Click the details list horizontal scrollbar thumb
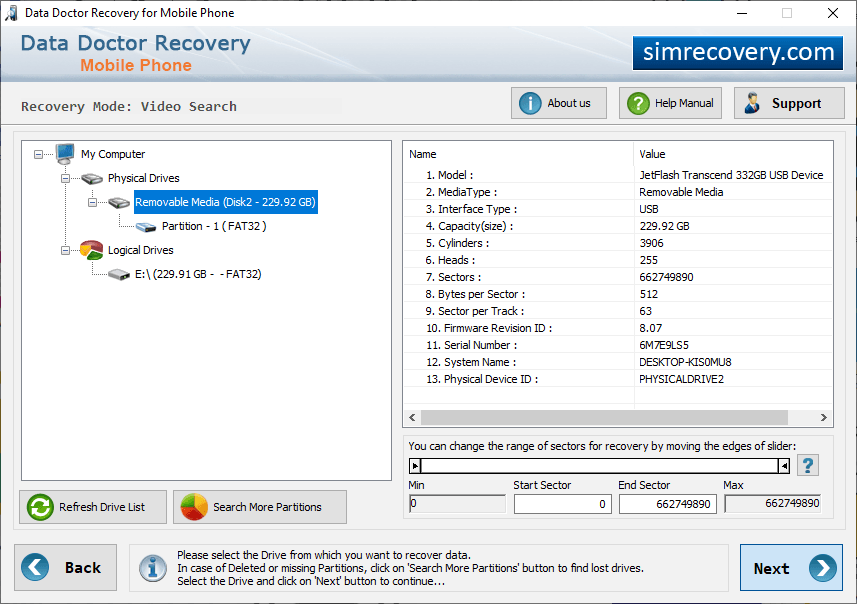Image resolution: width=857 pixels, height=604 pixels. (x=604, y=418)
